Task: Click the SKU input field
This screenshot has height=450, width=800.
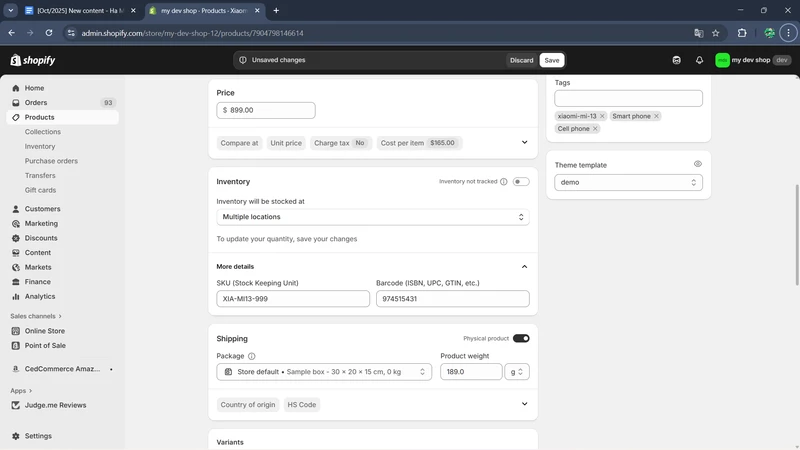Action: 293,299
